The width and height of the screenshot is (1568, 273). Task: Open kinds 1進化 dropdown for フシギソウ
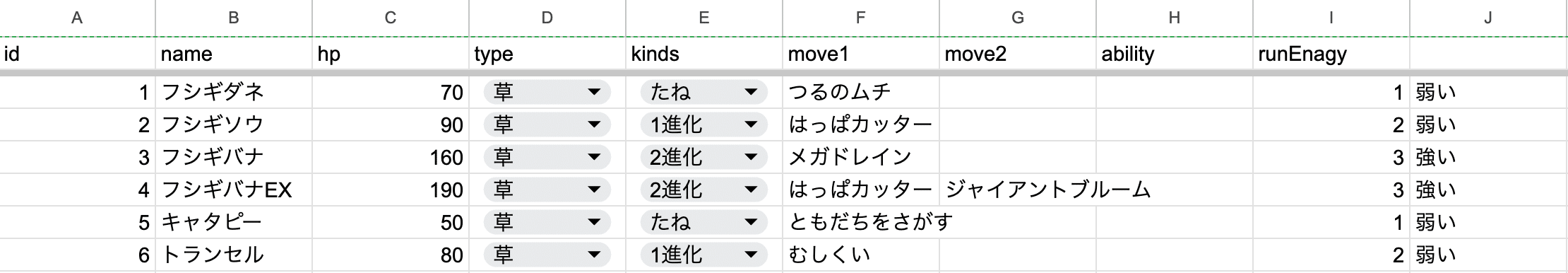tap(751, 124)
